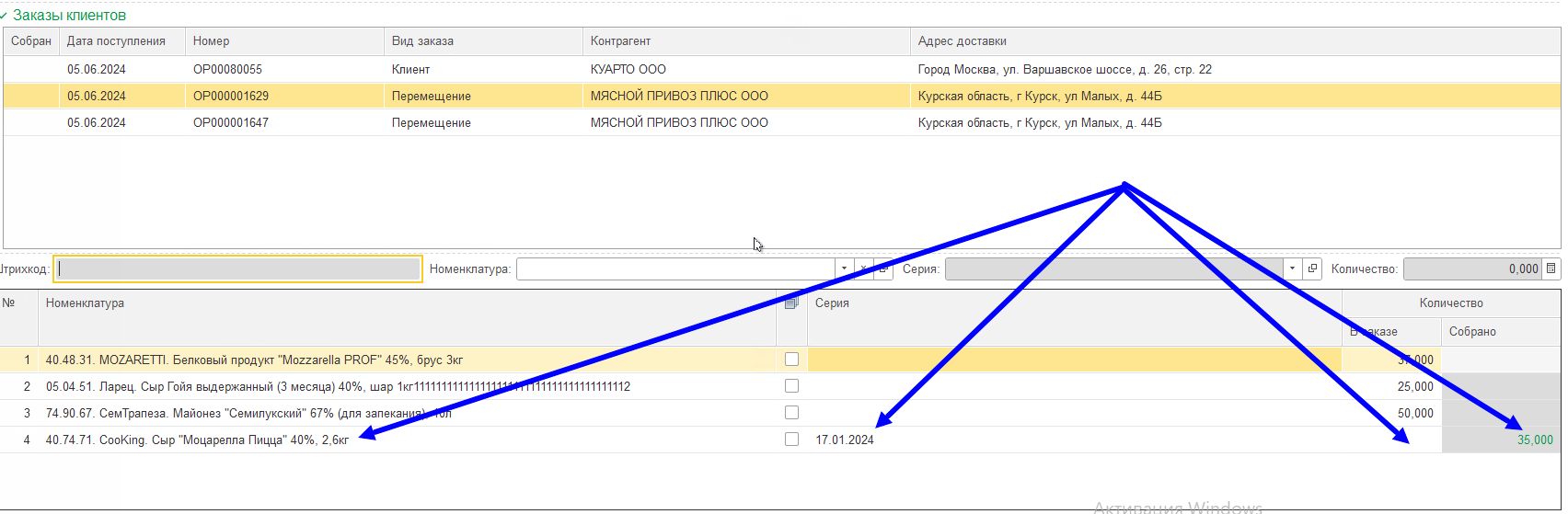1568x514 pixels.
Task: Click collected quantity 35,000 cell
Action: (x=1535, y=440)
